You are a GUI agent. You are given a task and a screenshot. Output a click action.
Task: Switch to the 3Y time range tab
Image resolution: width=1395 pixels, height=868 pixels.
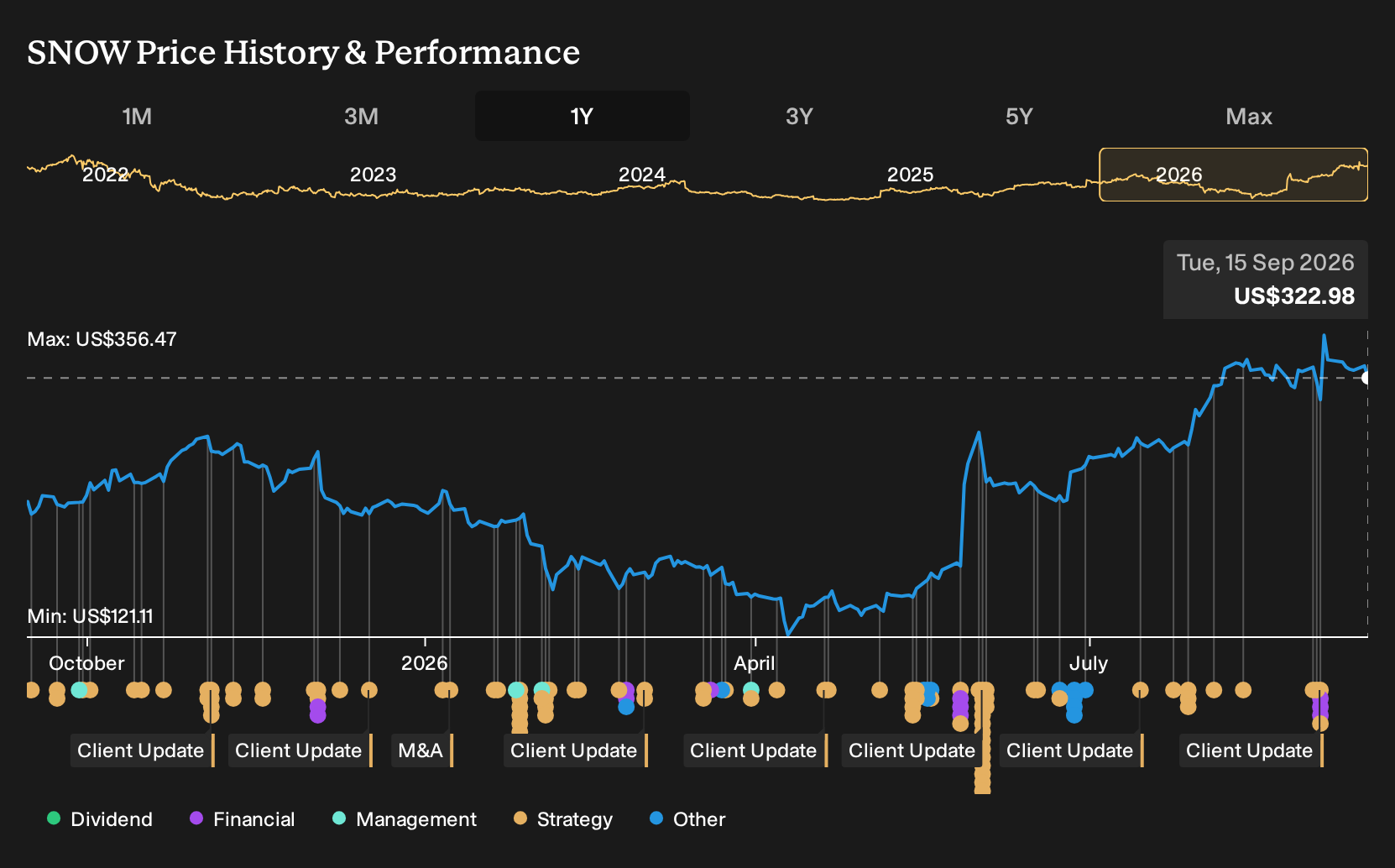[x=799, y=116]
